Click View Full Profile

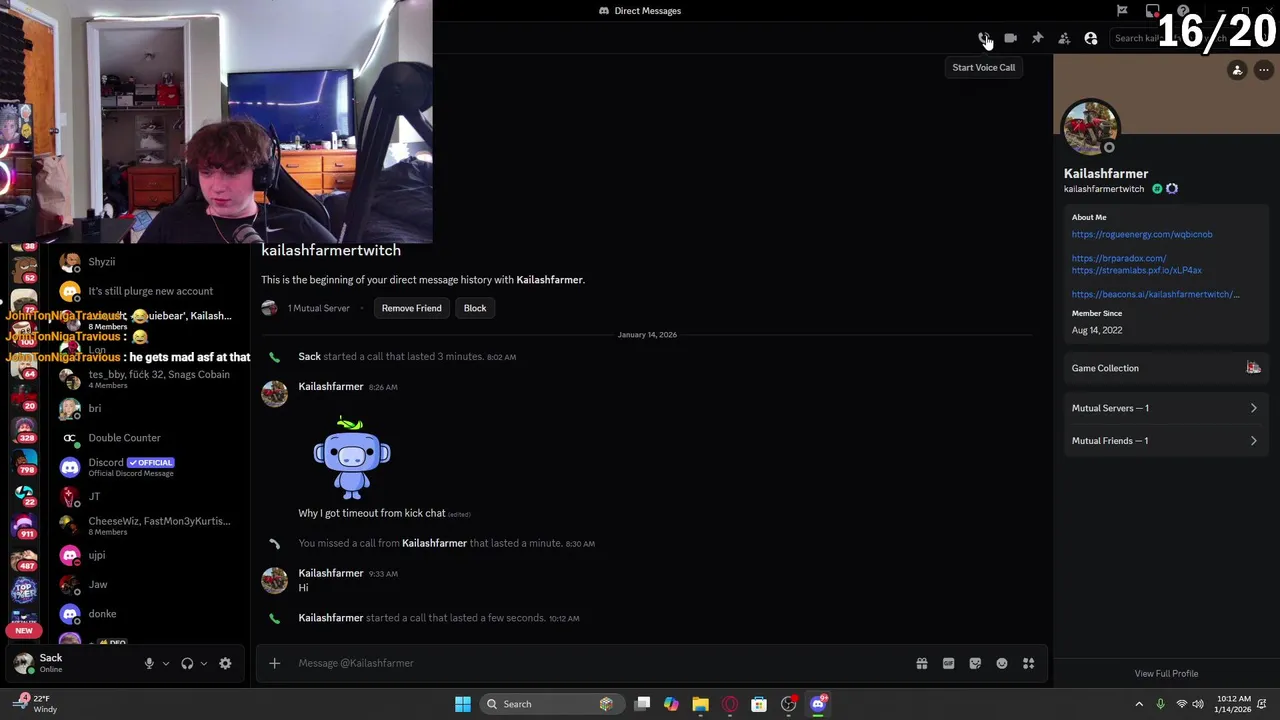pos(1166,674)
